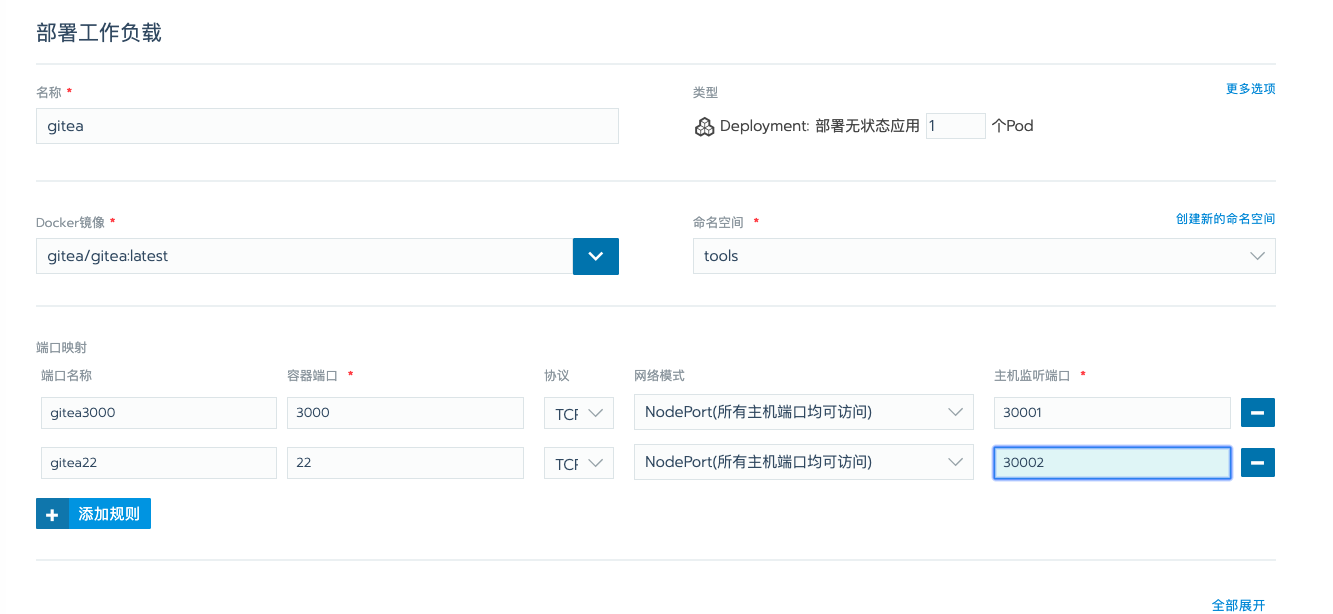Open Docker image dropdown chevron button
The height and width of the screenshot is (614, 1333).
pos(596,256)
